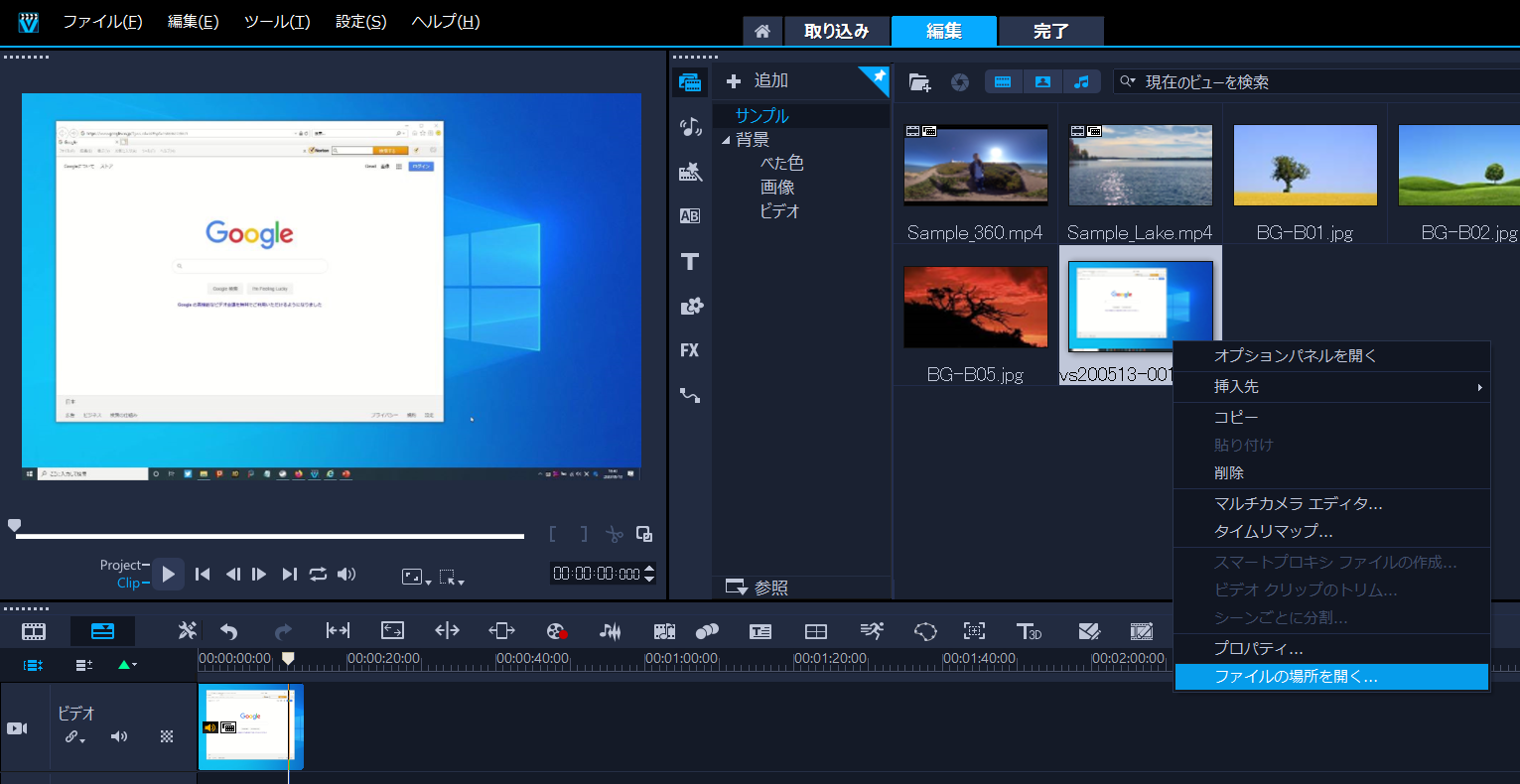Open the search options dropdown magnifier
Screen dimensions: 1520x784
click(x=1128, y=82)
